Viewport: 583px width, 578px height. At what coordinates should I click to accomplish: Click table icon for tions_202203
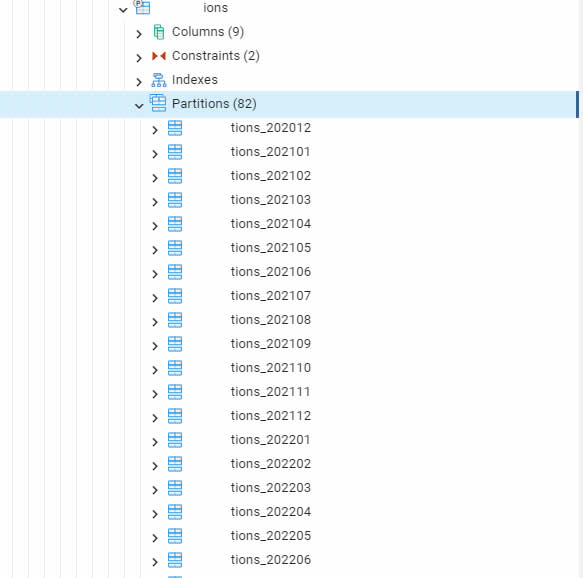pos(175,488)
